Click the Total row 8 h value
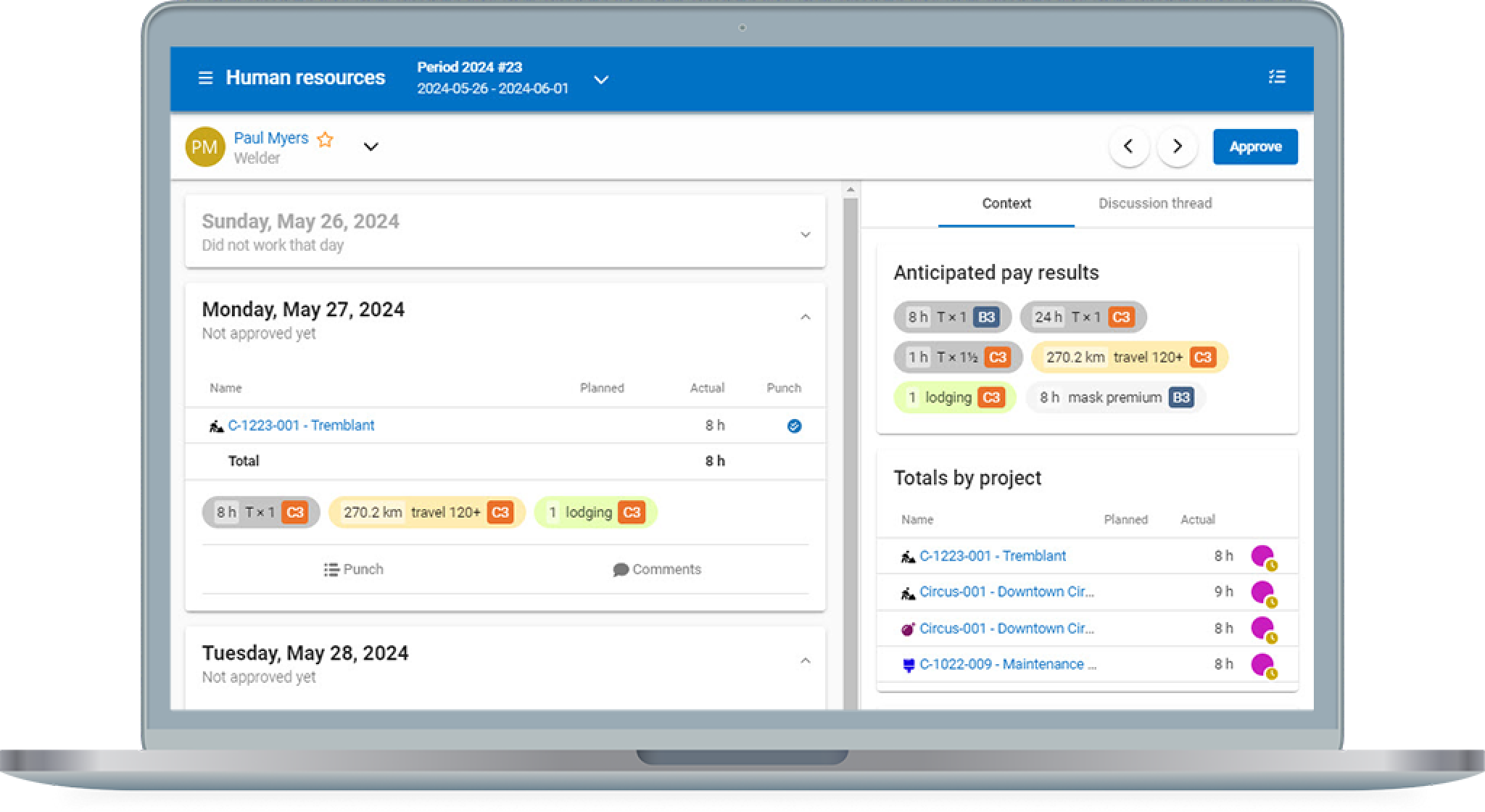This screenshot has height=812, width=1485. [x=715, y=461]
